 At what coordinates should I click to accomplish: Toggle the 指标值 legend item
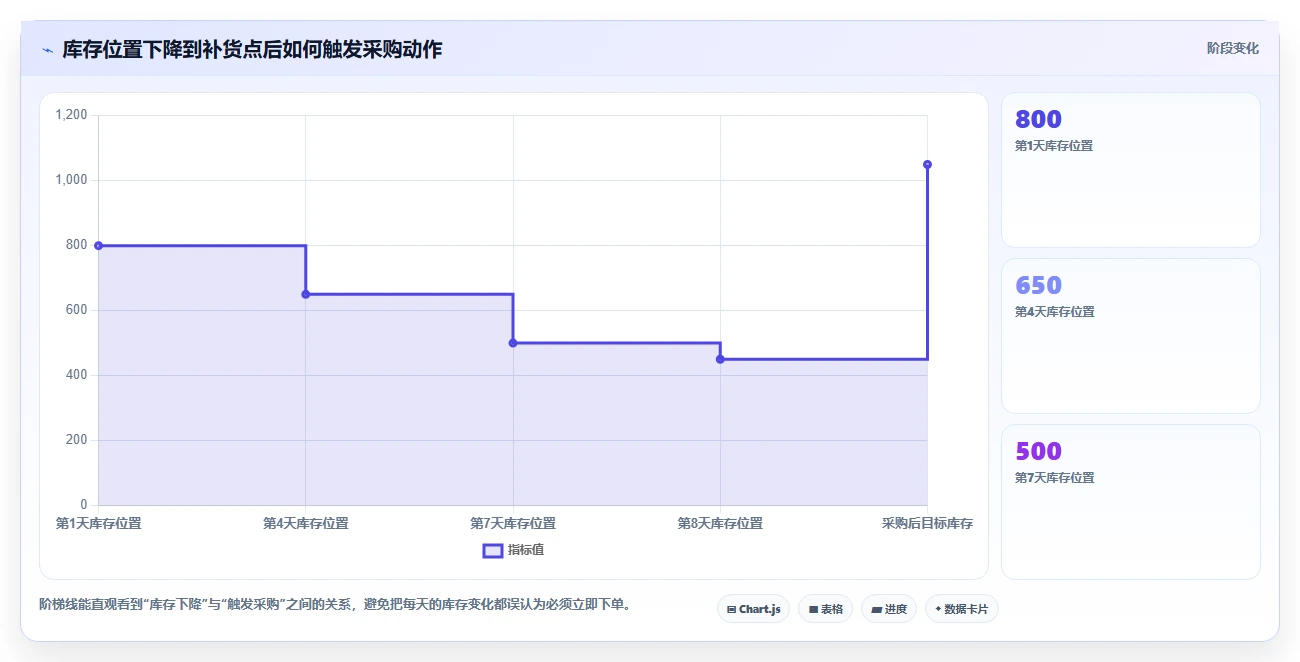[513, 550]
